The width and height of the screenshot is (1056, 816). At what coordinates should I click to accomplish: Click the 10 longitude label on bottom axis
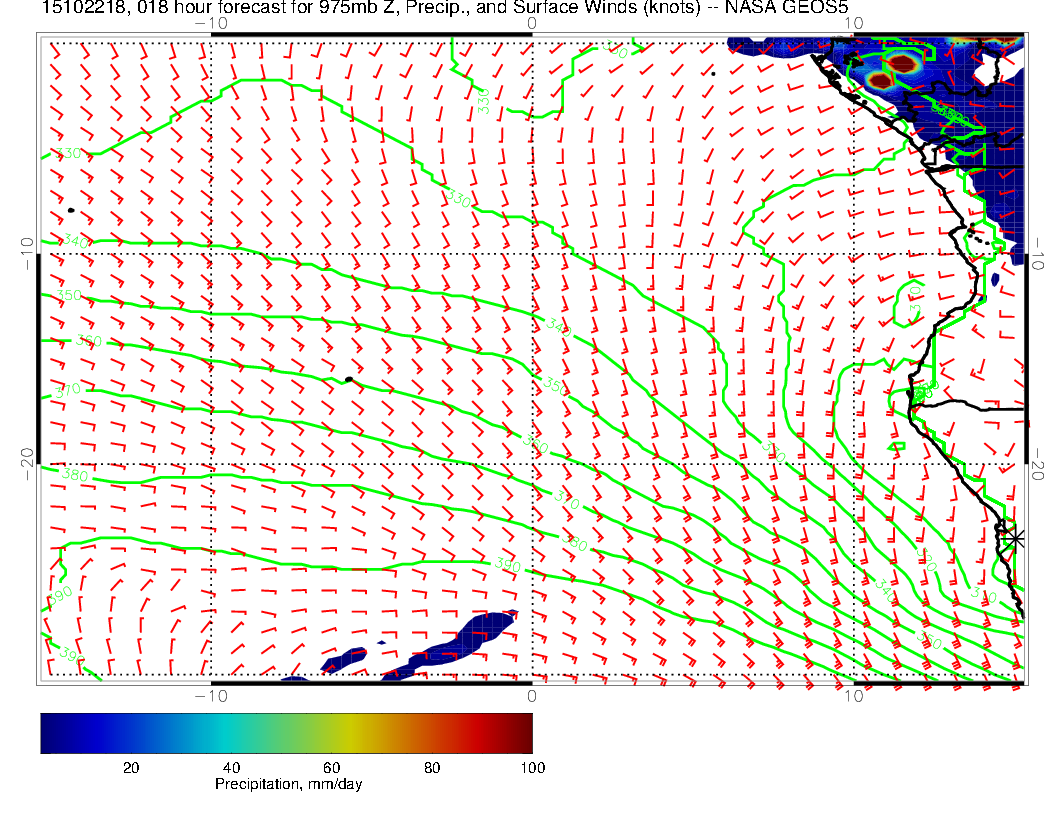[852, 695]
